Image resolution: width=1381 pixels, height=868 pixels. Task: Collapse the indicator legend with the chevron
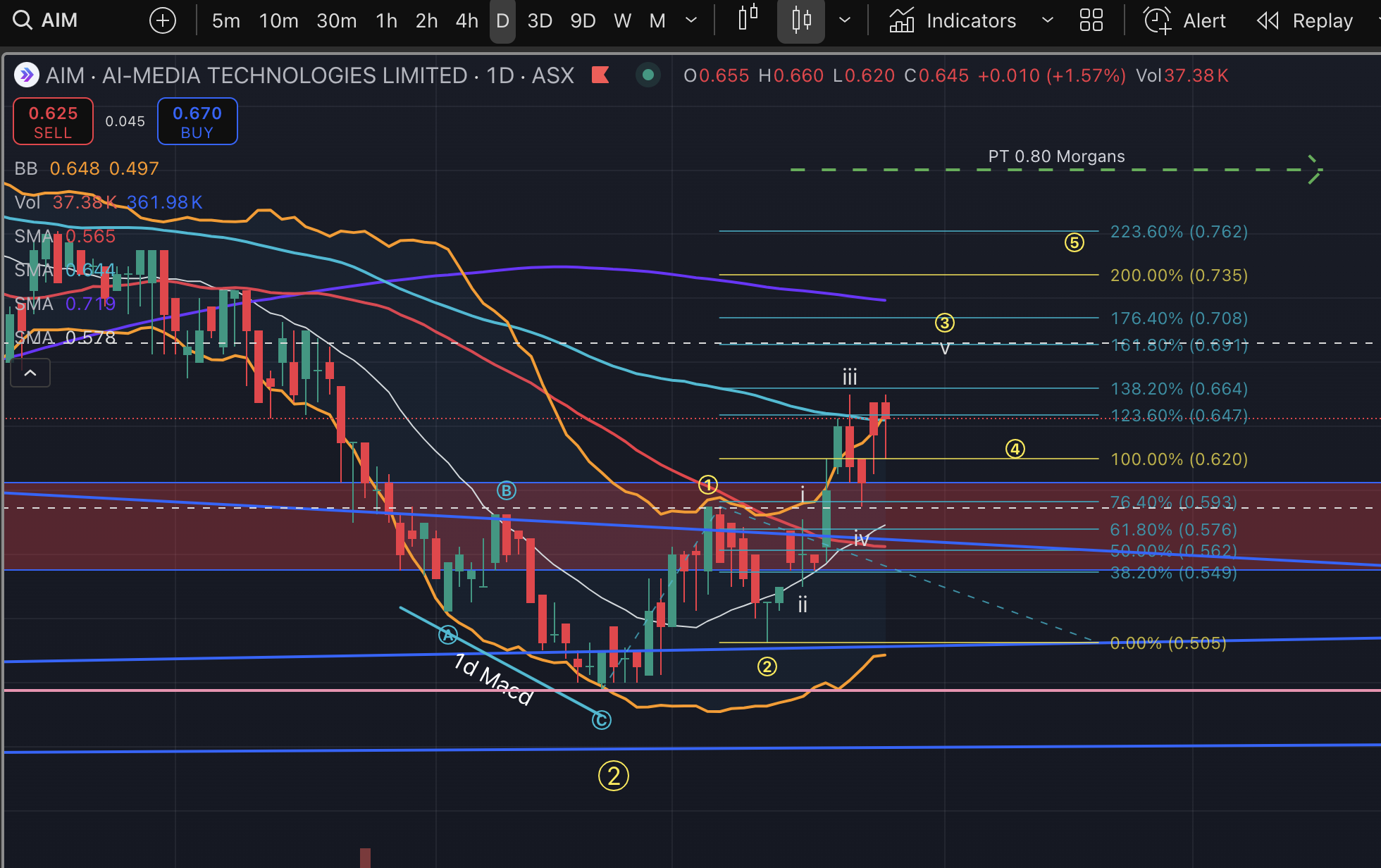[30, 373]
